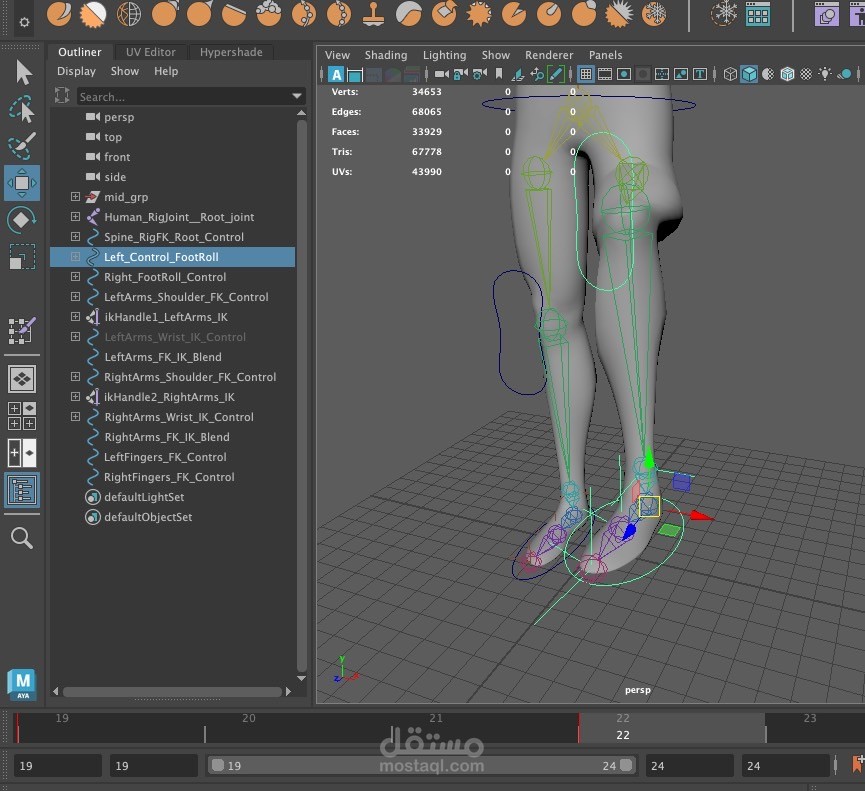
Task: Switch to the Rotate tool
Action: (22, 220)
